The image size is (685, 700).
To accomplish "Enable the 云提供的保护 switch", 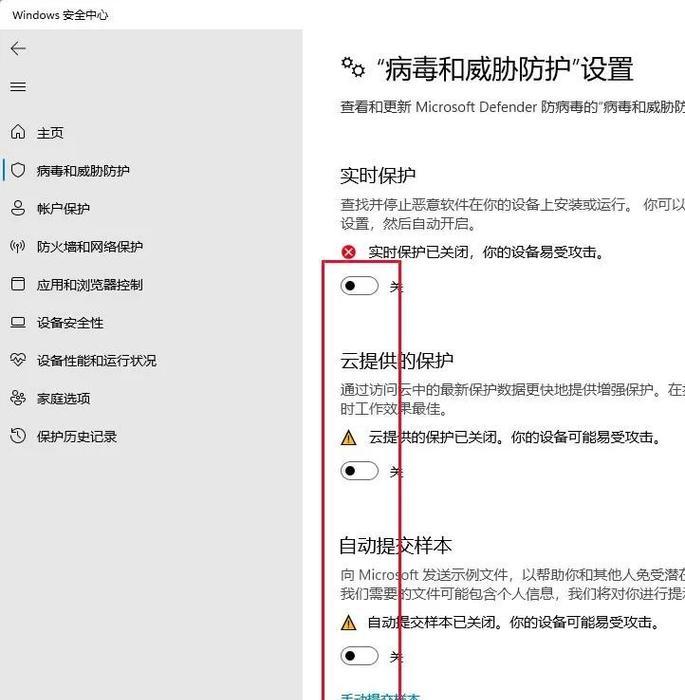I will click(x=359, y=471).
